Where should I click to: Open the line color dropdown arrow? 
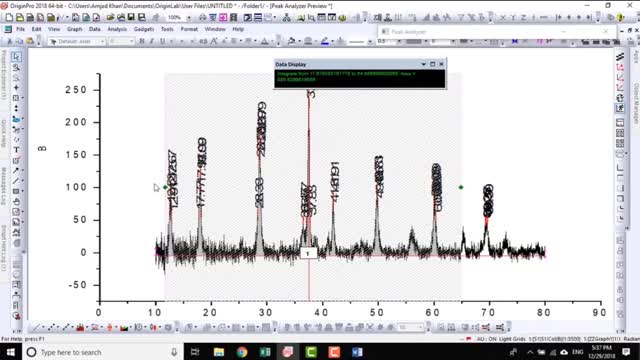pos(332,41)
